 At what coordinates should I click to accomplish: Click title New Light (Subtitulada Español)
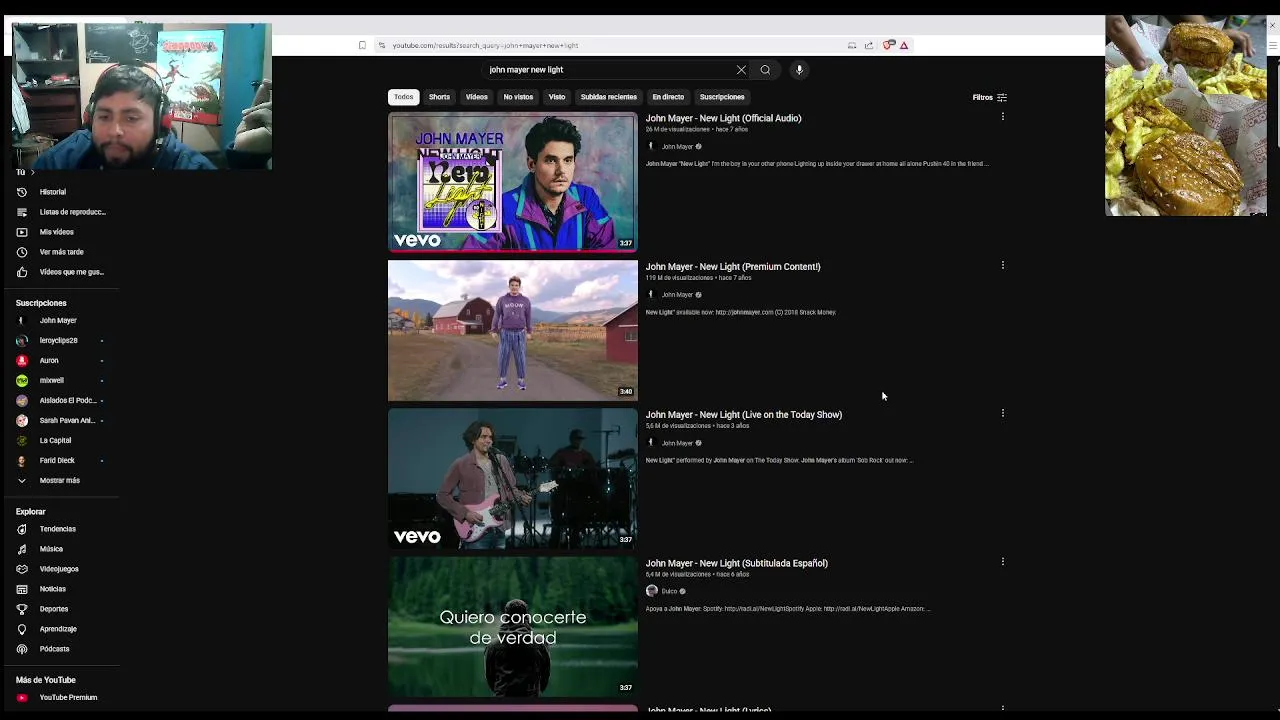[736, 563]
